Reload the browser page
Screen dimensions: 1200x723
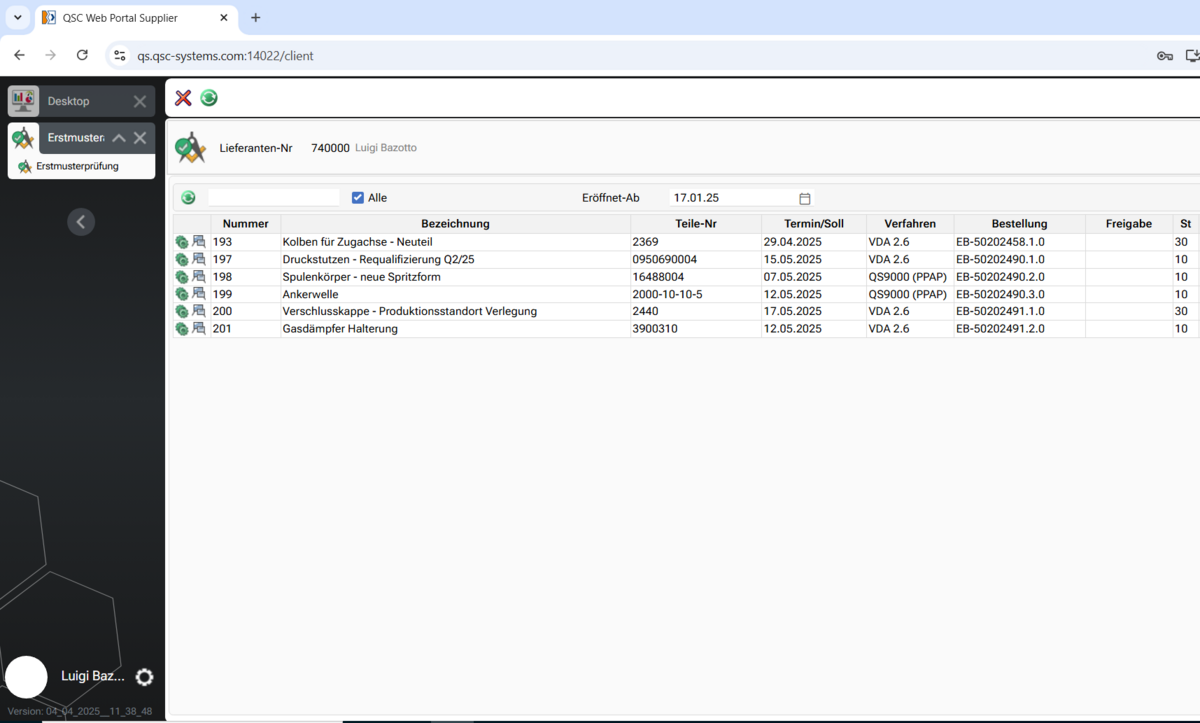82,55
